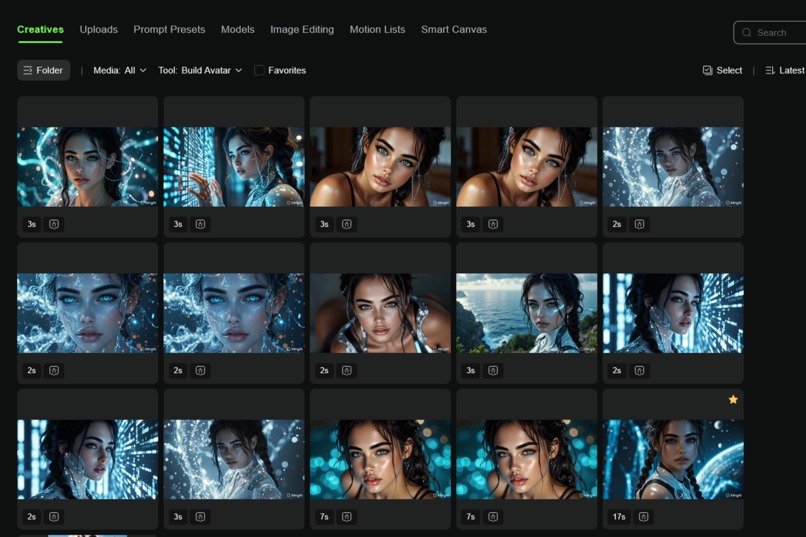Enable the Favorites checkbox
Viewport: 806px width, 537px height.
260,70
